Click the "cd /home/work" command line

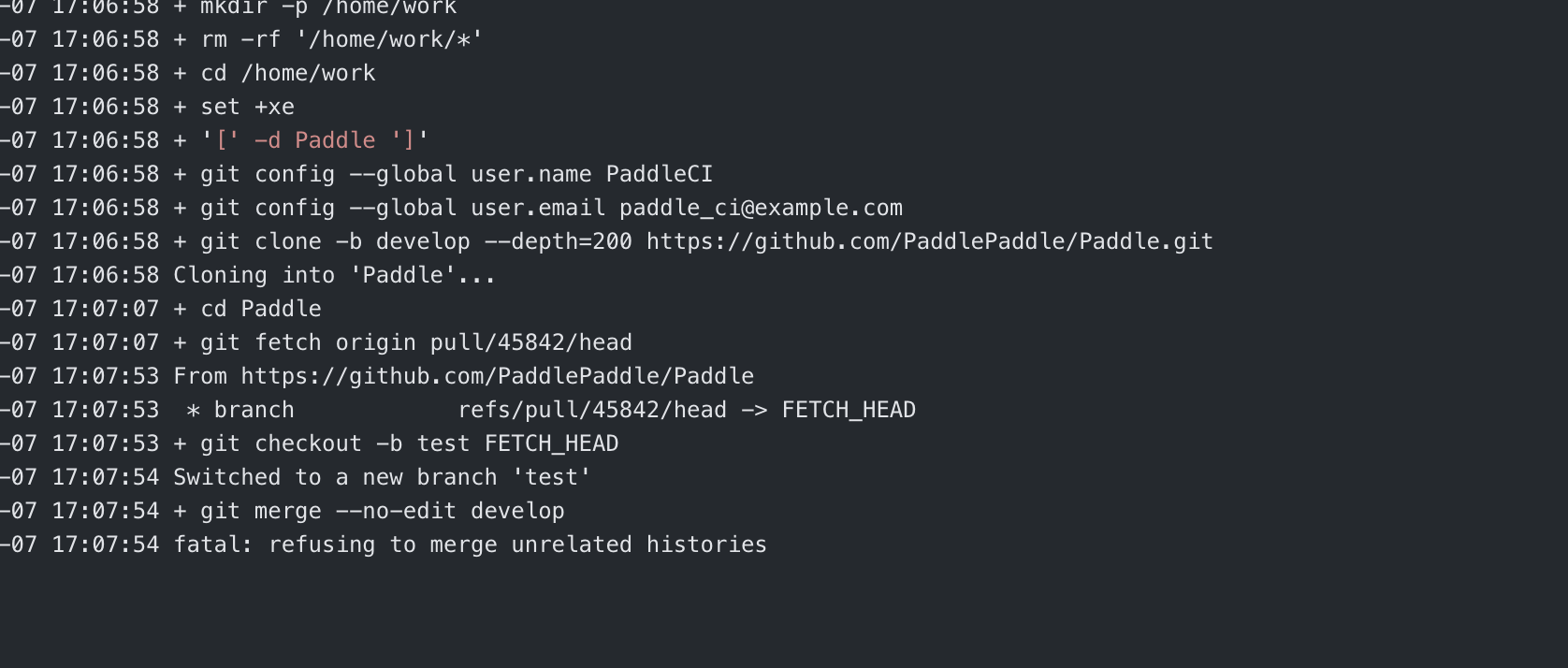(288, 73)
